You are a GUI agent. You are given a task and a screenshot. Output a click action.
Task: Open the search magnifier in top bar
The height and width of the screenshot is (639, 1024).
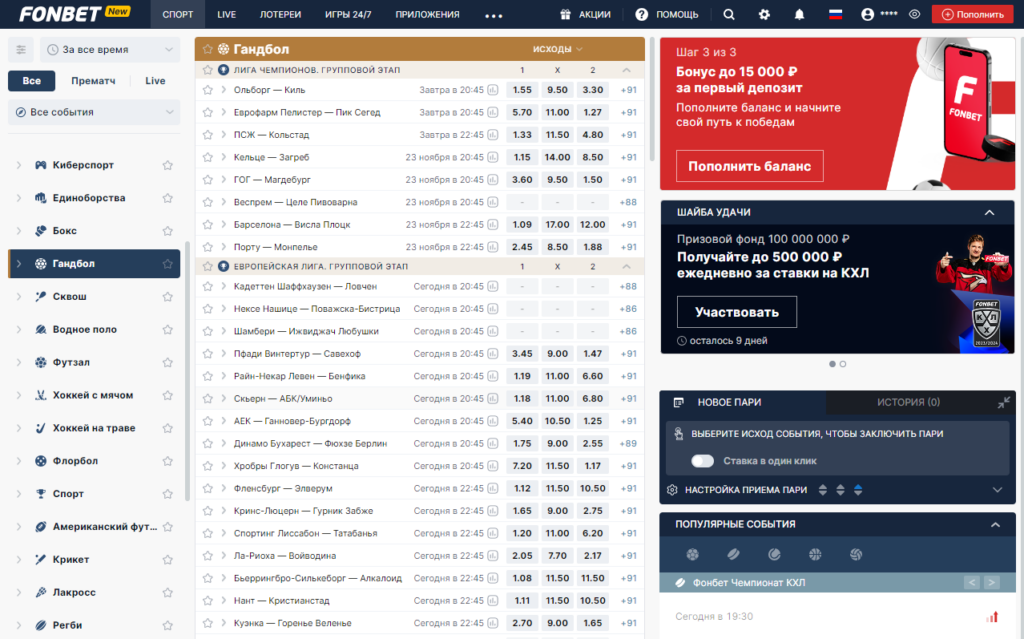(729, 14)
